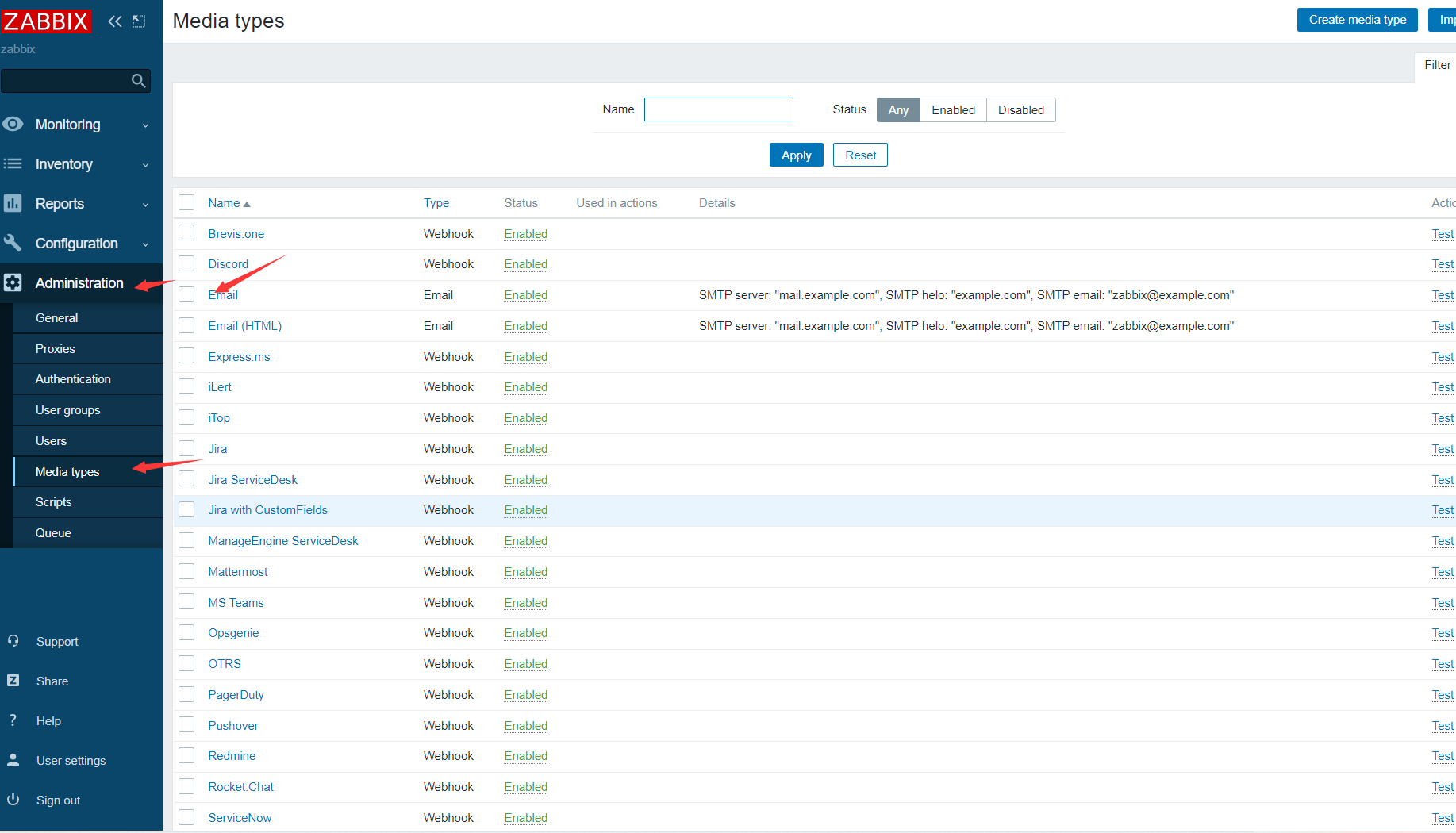Expand the Inventory menu chevron
The height and width of the screenshot is (833, 1456).
[145, 165]
